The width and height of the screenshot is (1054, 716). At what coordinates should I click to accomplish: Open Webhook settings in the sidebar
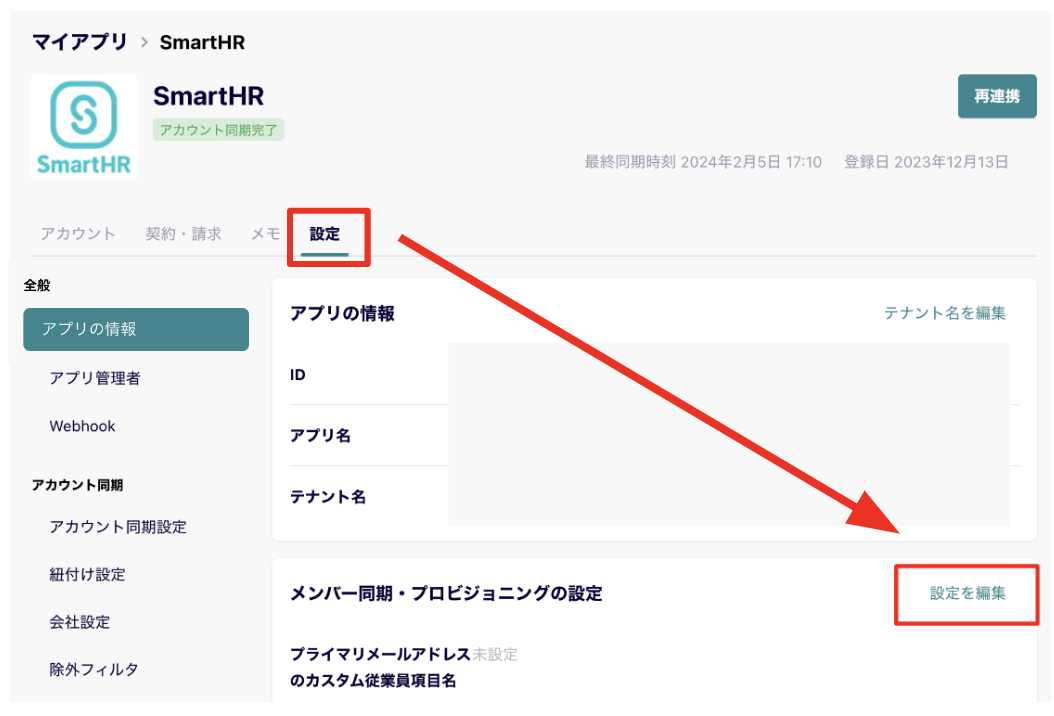(x=83, y=426)
